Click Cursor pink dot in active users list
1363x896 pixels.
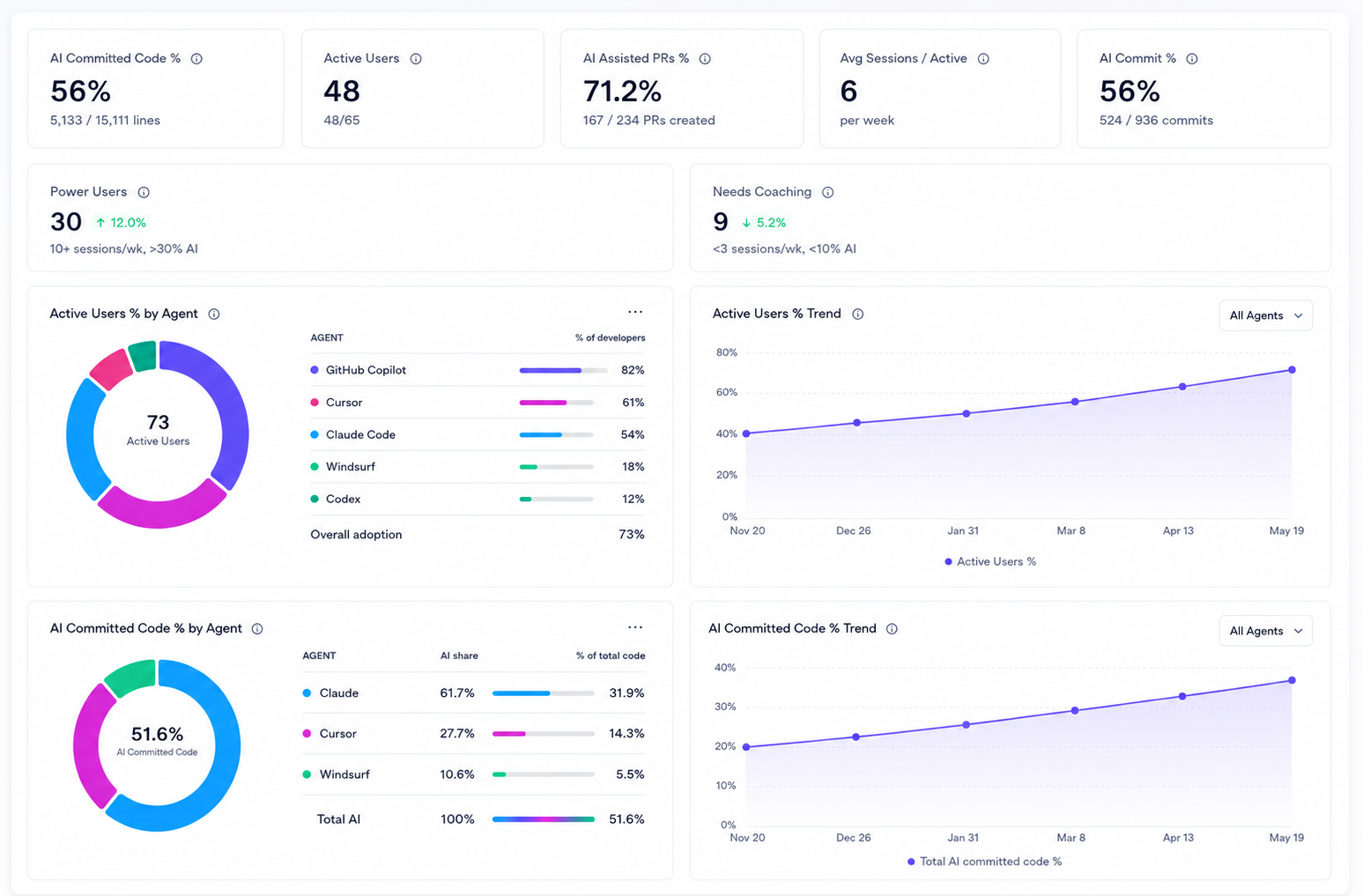[315, 403]
